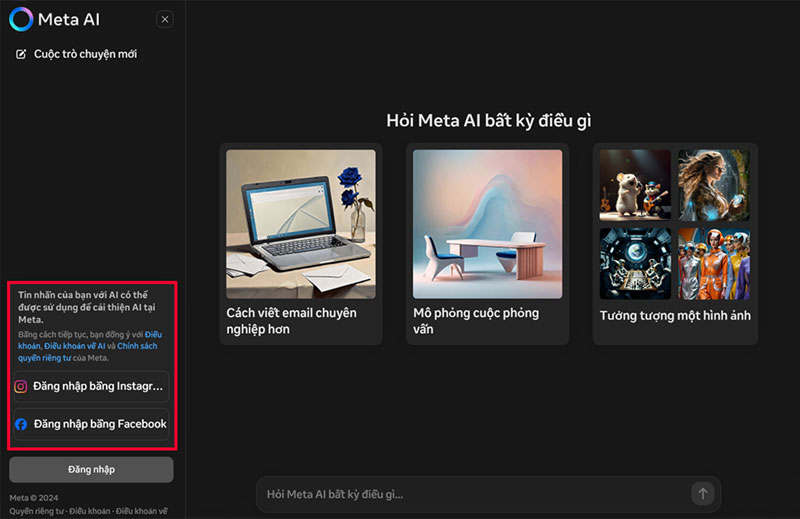Click the colorful suited people thumbnail
This screenshot has height=519, width=800.
click(714, 263)
